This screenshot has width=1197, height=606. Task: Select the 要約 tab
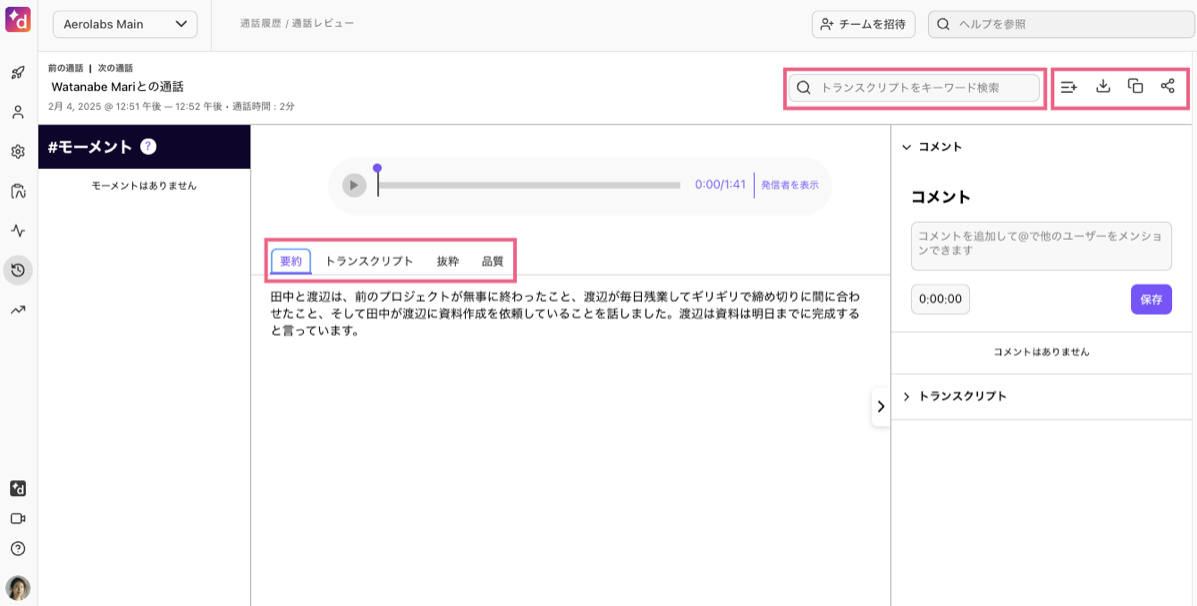292,261
